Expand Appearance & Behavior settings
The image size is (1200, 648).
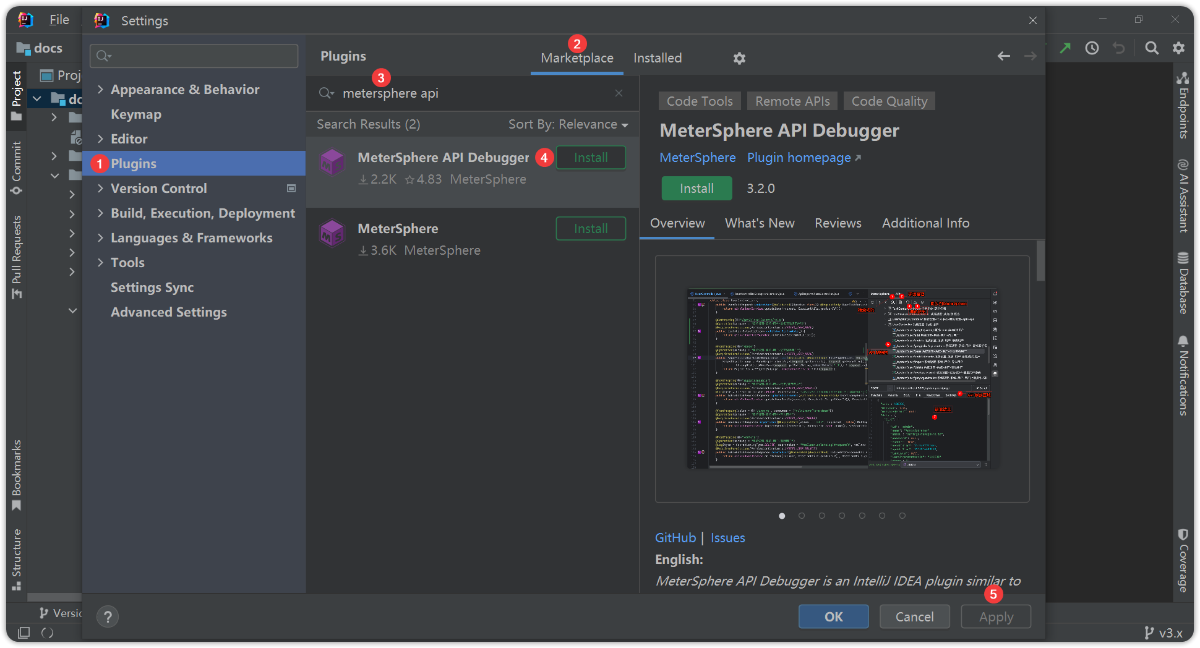[100, 90]
